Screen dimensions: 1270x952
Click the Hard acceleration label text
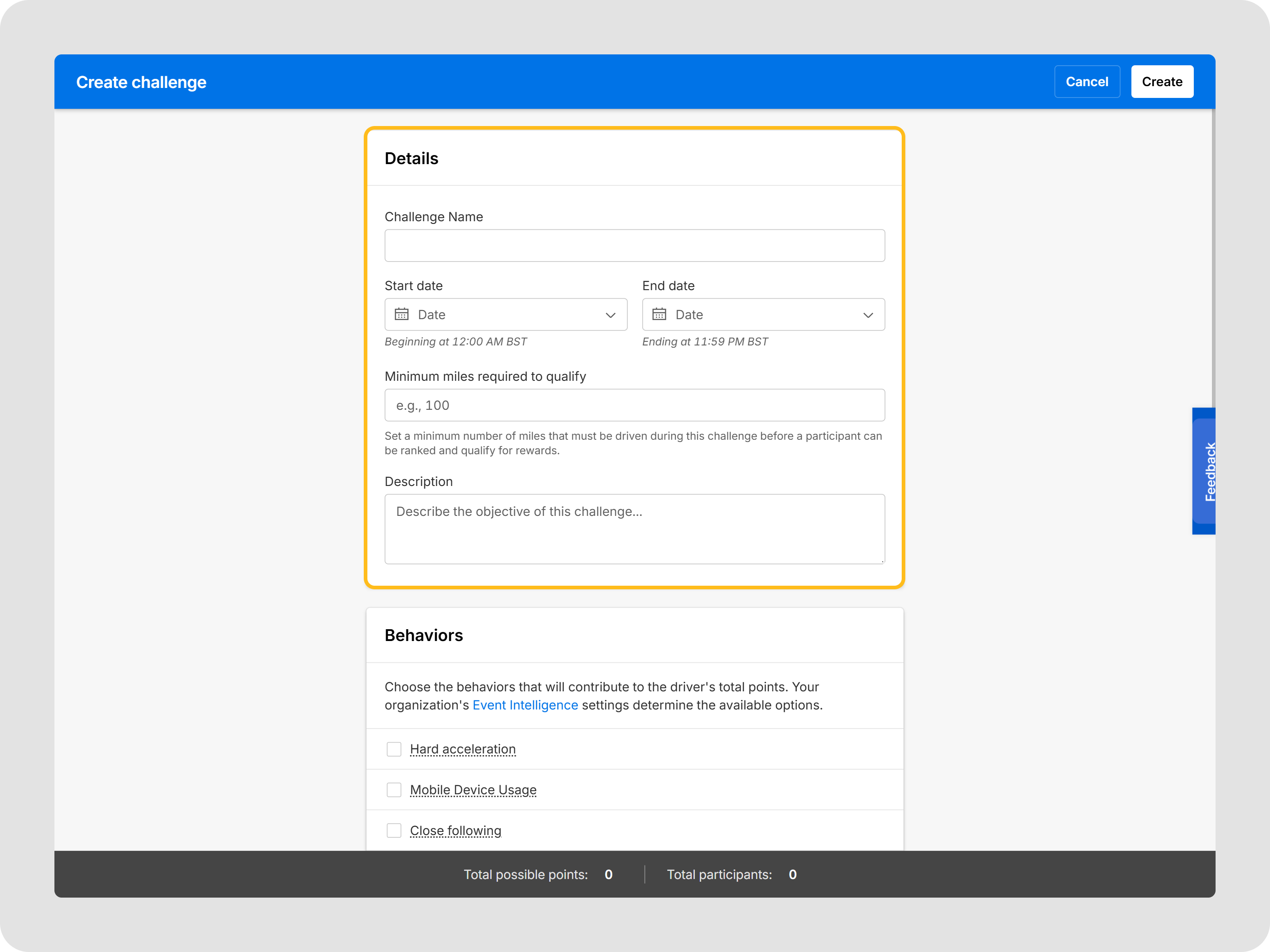[x=463, y=749]
